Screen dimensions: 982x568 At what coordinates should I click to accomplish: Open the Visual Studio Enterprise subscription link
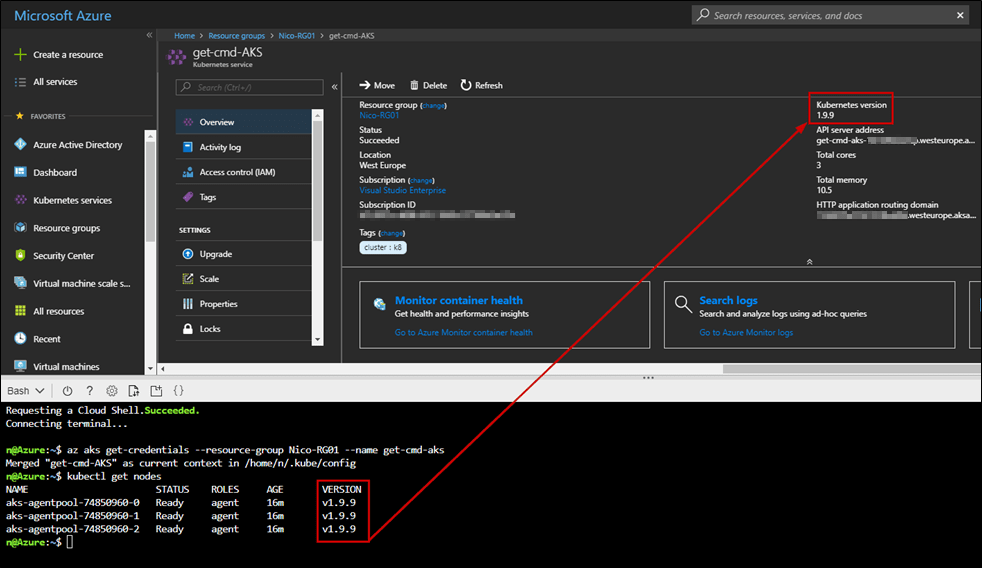(402, 190)
